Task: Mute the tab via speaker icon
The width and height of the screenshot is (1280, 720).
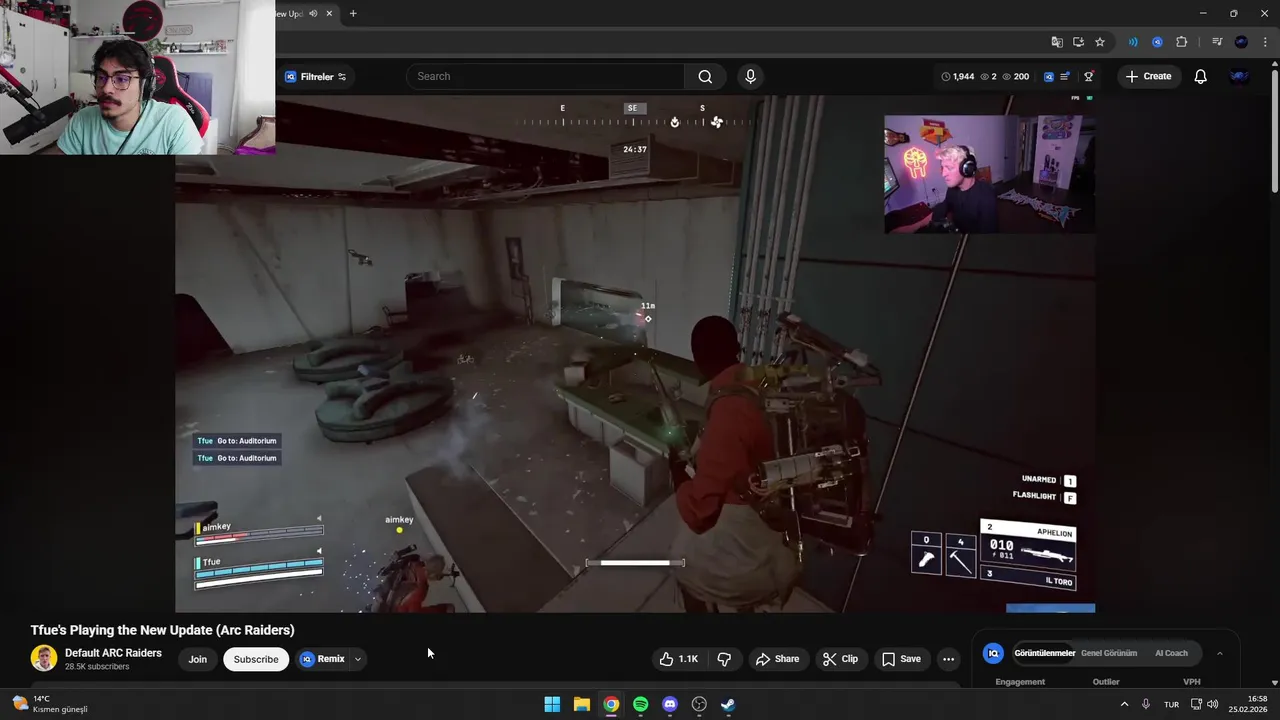Action: pos(313,14)
